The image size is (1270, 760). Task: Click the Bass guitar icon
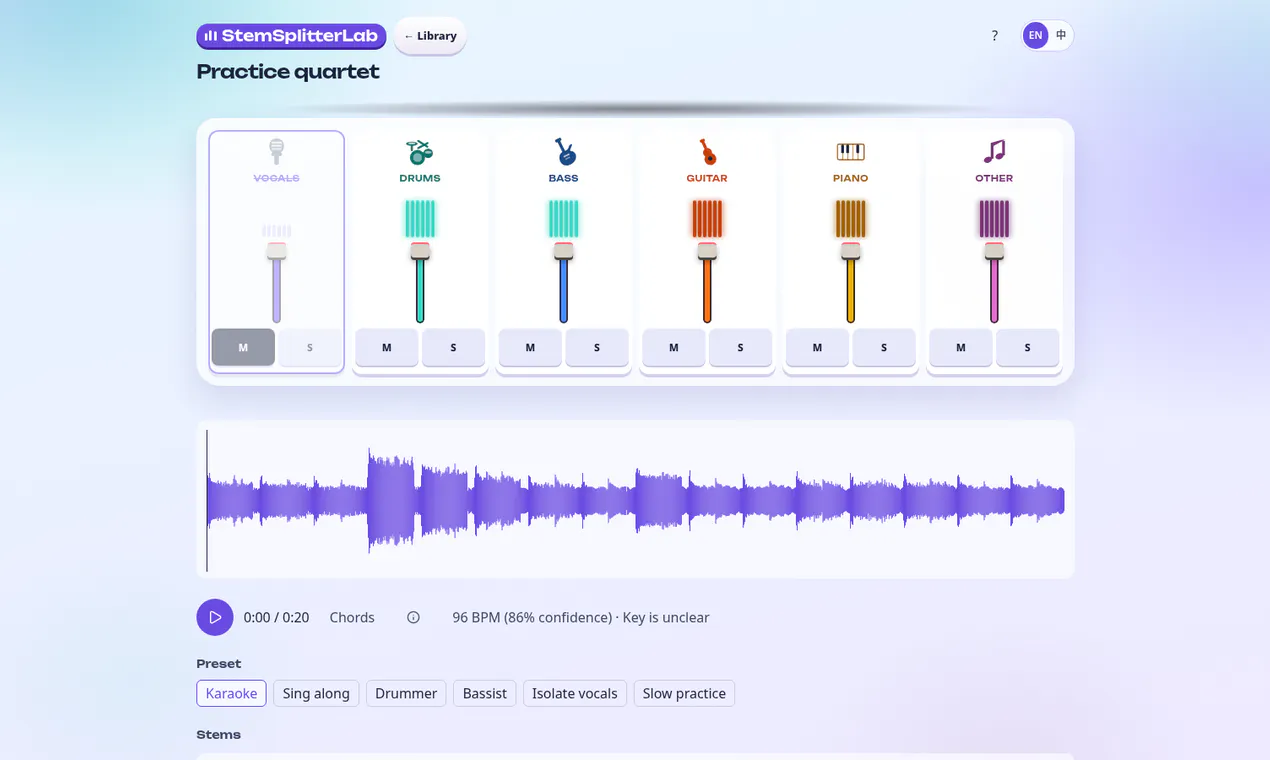(x=564, y=151)
